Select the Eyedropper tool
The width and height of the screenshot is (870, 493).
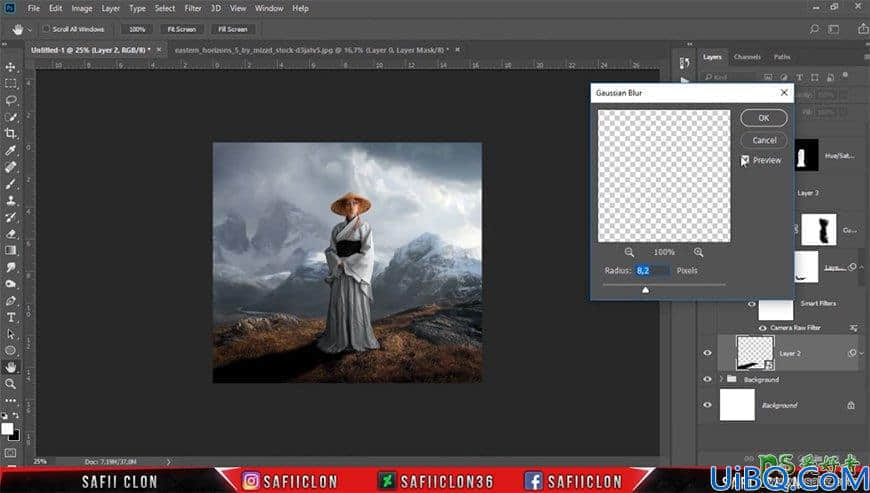pos(11,150)
